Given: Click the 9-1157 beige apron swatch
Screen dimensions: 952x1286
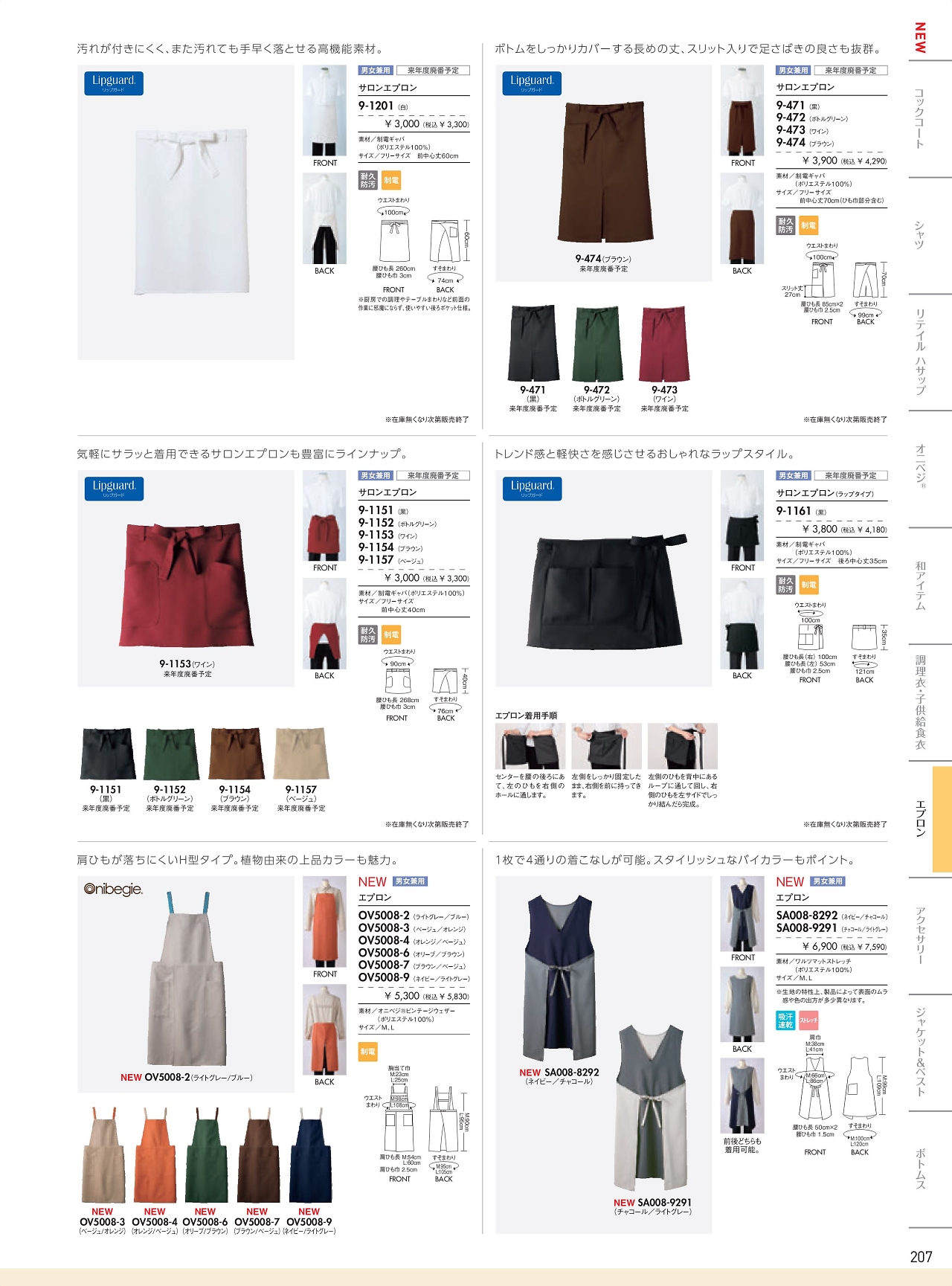Looking at the screenshot, I should (x=301, y=753).
